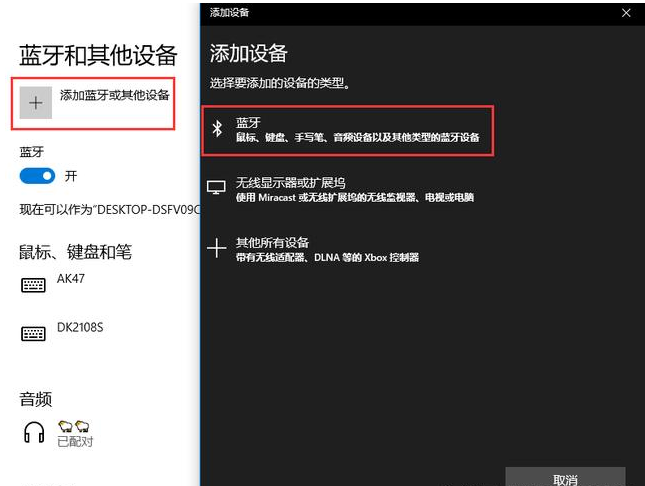Viewport: 645px width, 486px height.
Task: Click the plus icon to add a device
Action: (x=36, y=102)
